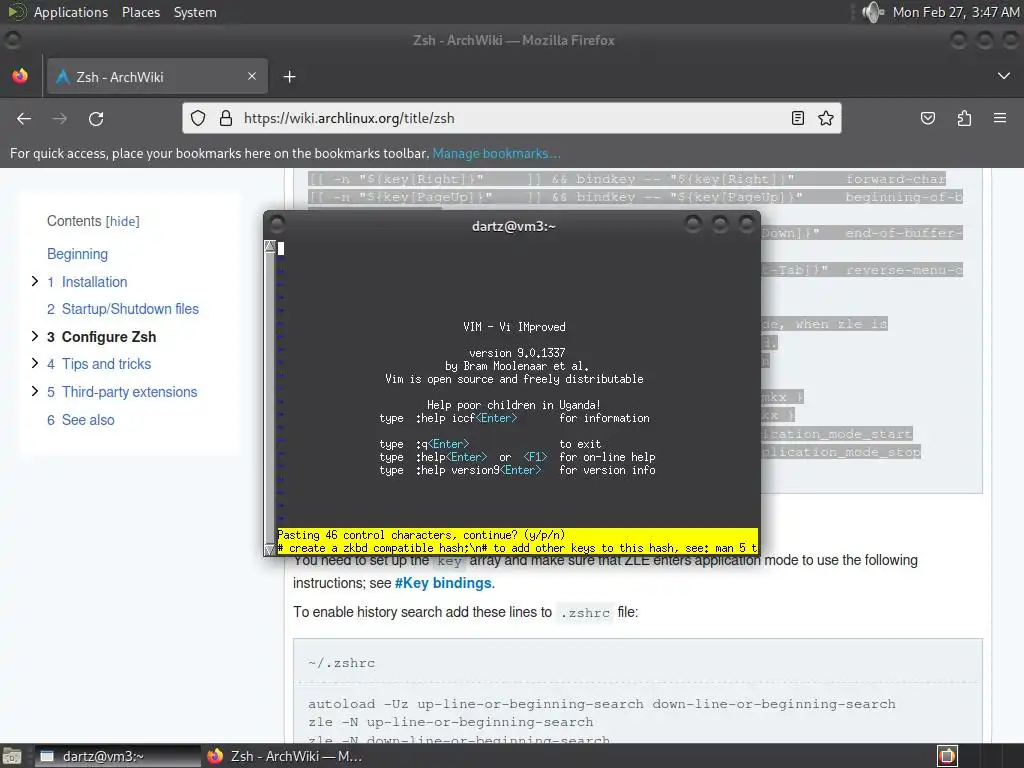Viewport: 1024px width, 768px height.
Task: Open the System menu
Action: coord(195,12)
